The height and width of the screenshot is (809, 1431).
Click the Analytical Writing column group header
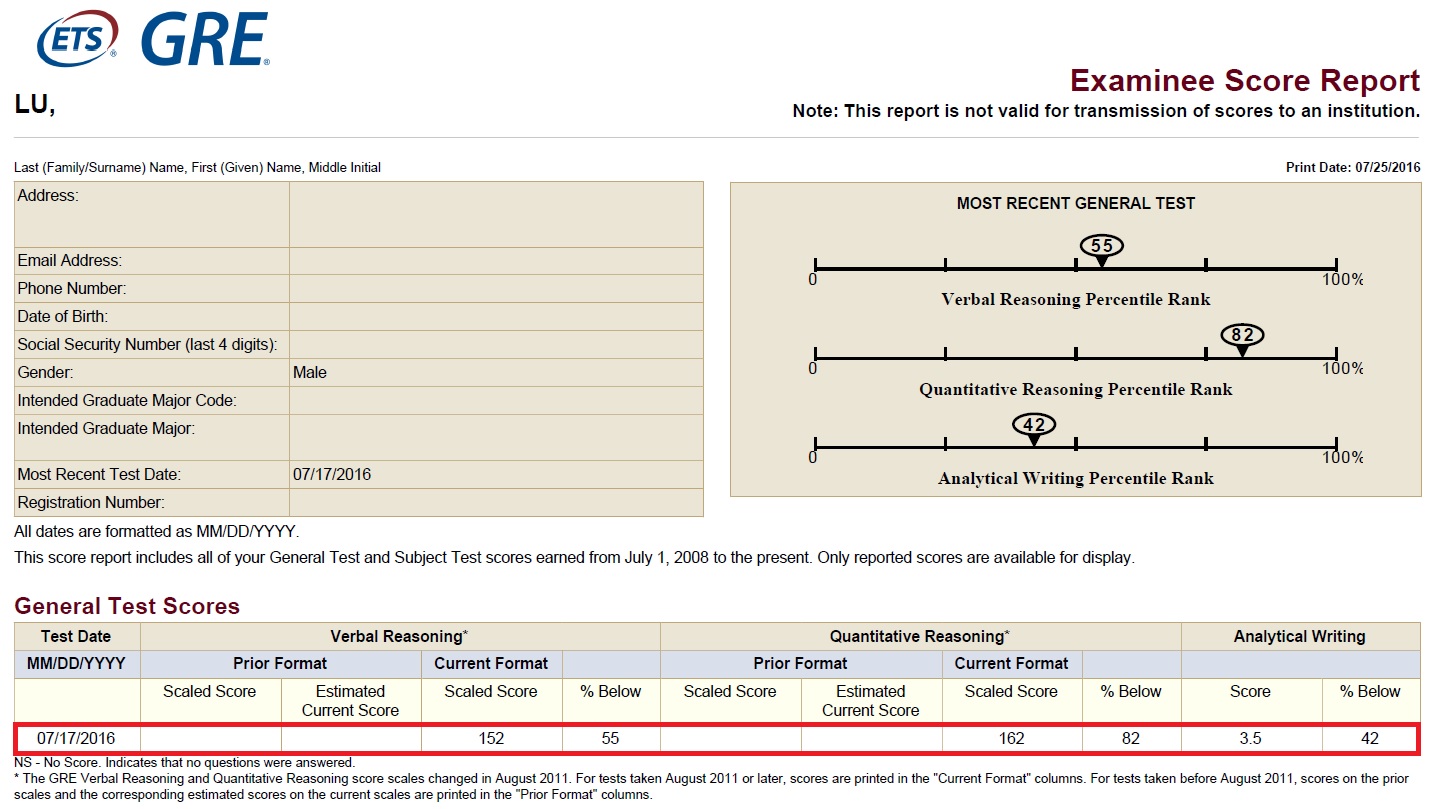pyautogui.click(x=1299, y=637)
